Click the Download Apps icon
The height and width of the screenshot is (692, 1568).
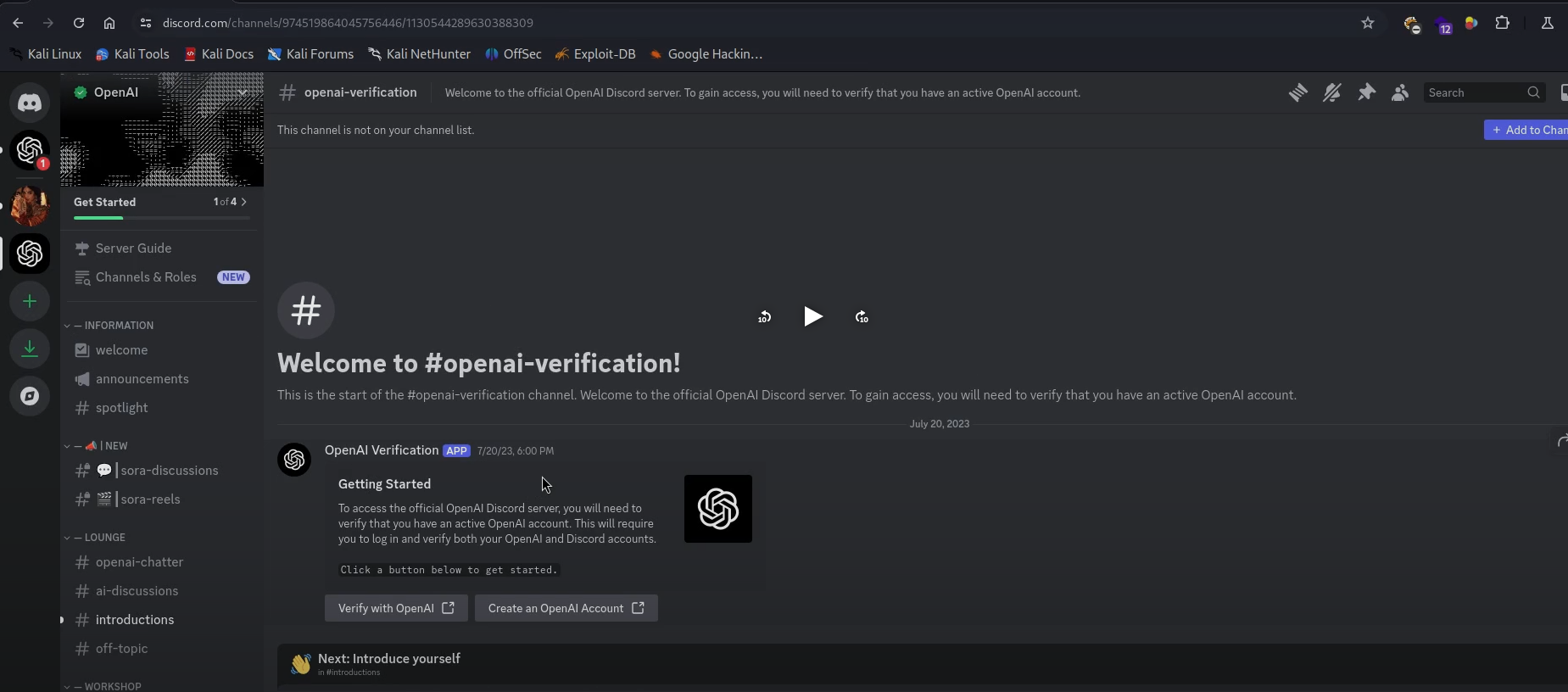30,349
